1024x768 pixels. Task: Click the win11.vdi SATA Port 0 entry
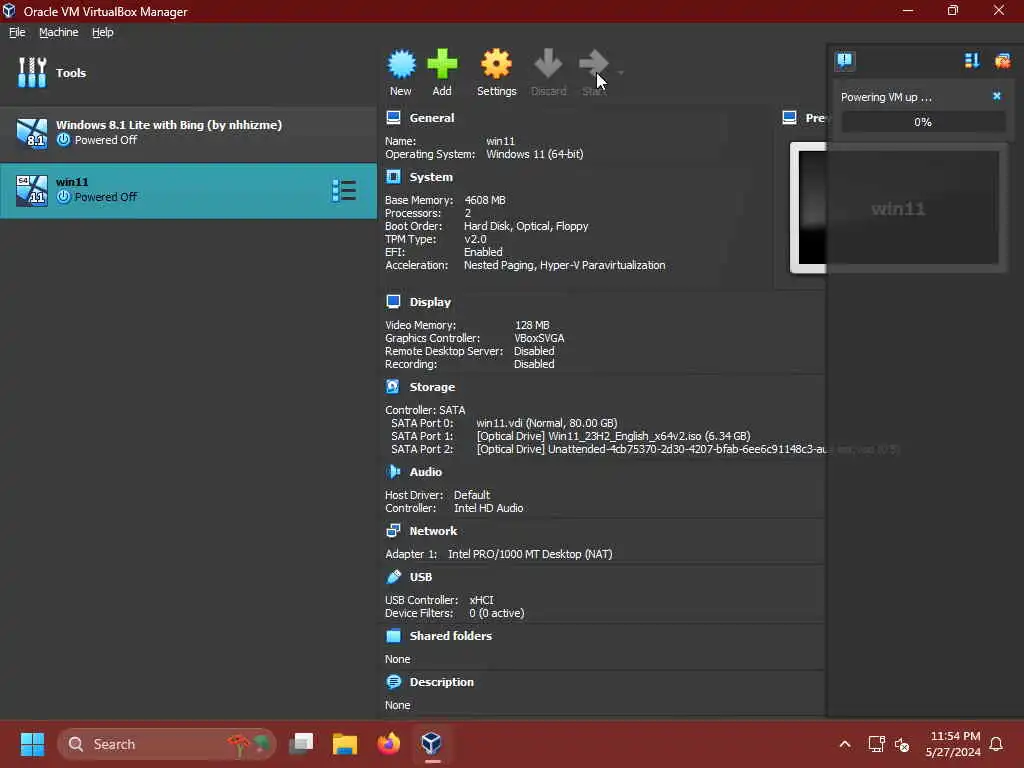point(547,423)
